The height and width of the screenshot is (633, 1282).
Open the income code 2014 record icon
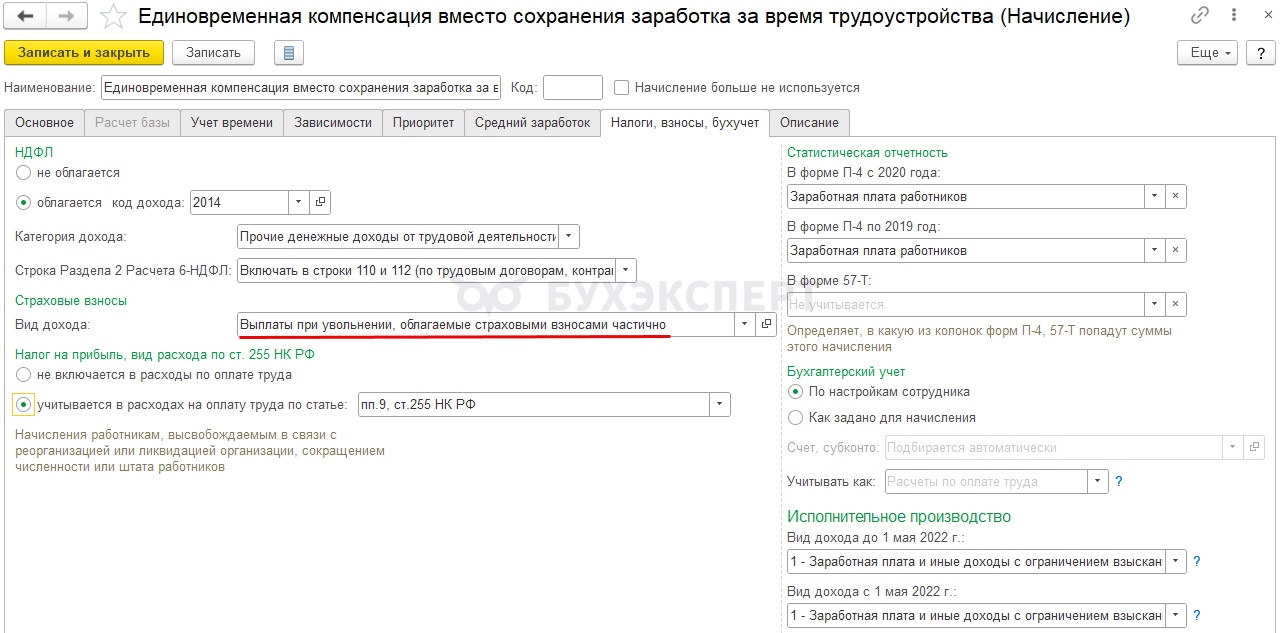point(320,202)
